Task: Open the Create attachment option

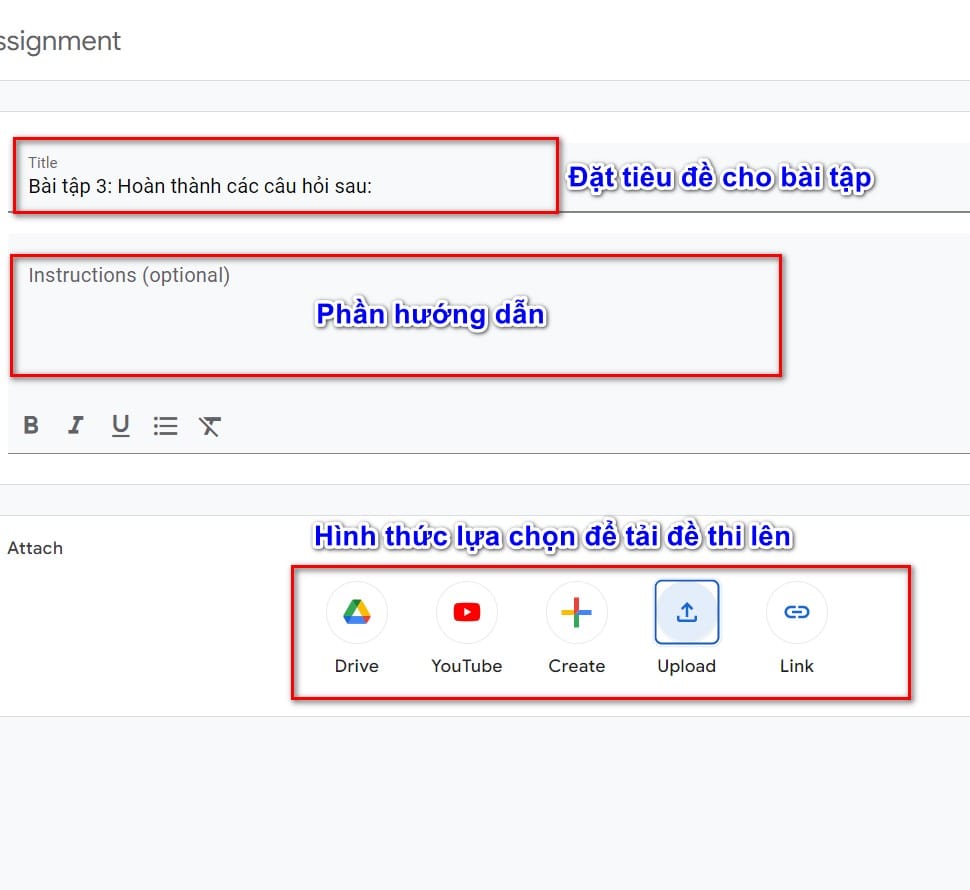Action: [x=577, y=611]
